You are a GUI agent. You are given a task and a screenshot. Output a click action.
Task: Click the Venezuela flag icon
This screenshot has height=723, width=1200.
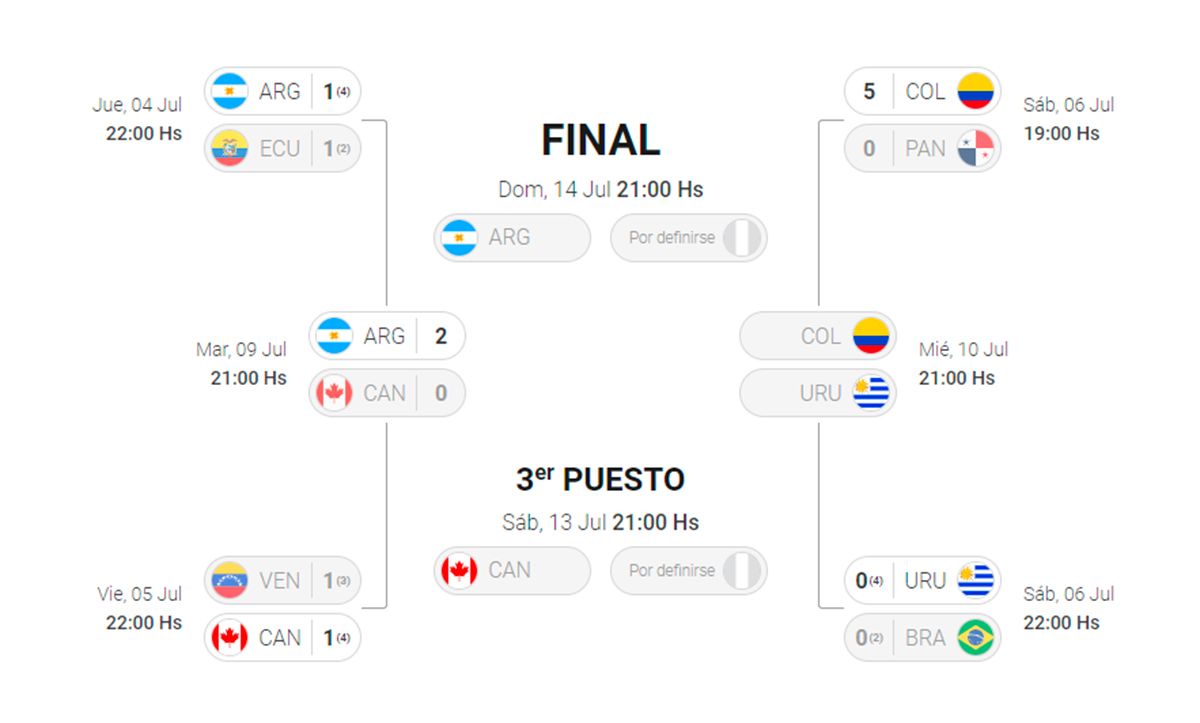pyautogui.click(x=229, y=581)
